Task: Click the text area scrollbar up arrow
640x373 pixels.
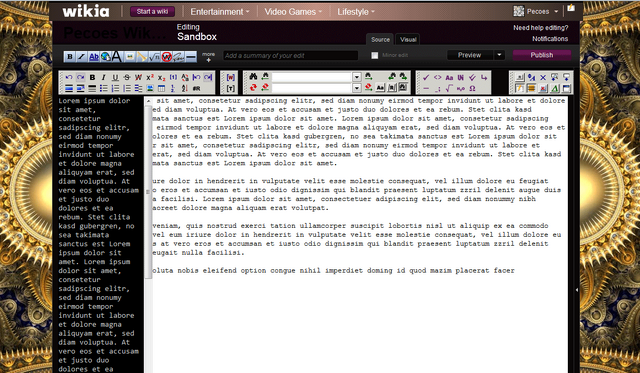Action: click(x=148, y=101)
